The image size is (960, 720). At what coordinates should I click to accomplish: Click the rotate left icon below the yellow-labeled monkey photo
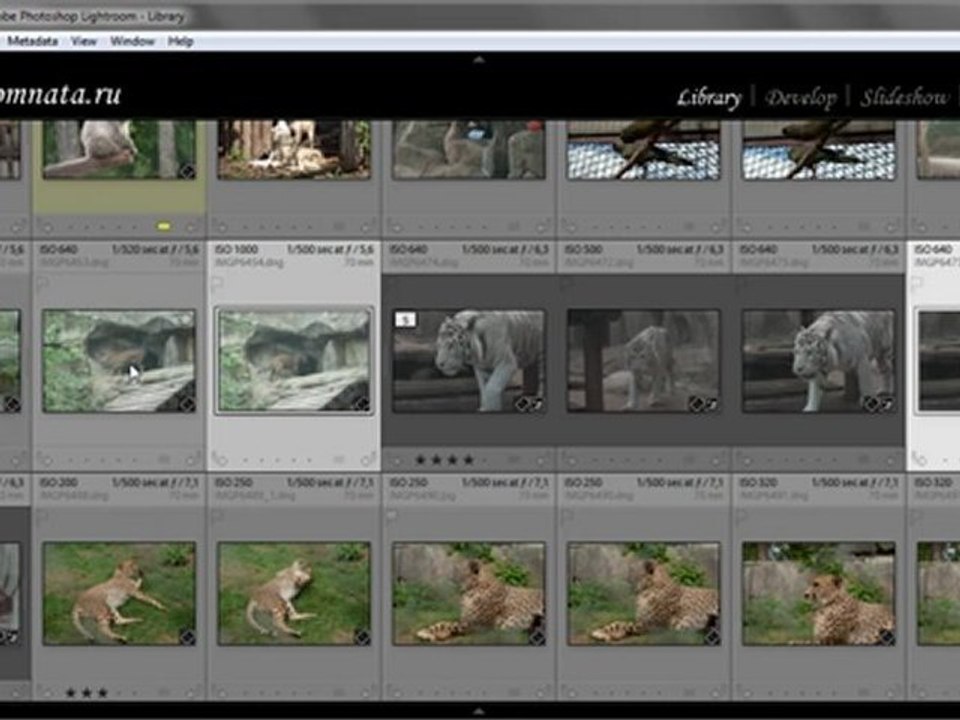pos(46,227)
